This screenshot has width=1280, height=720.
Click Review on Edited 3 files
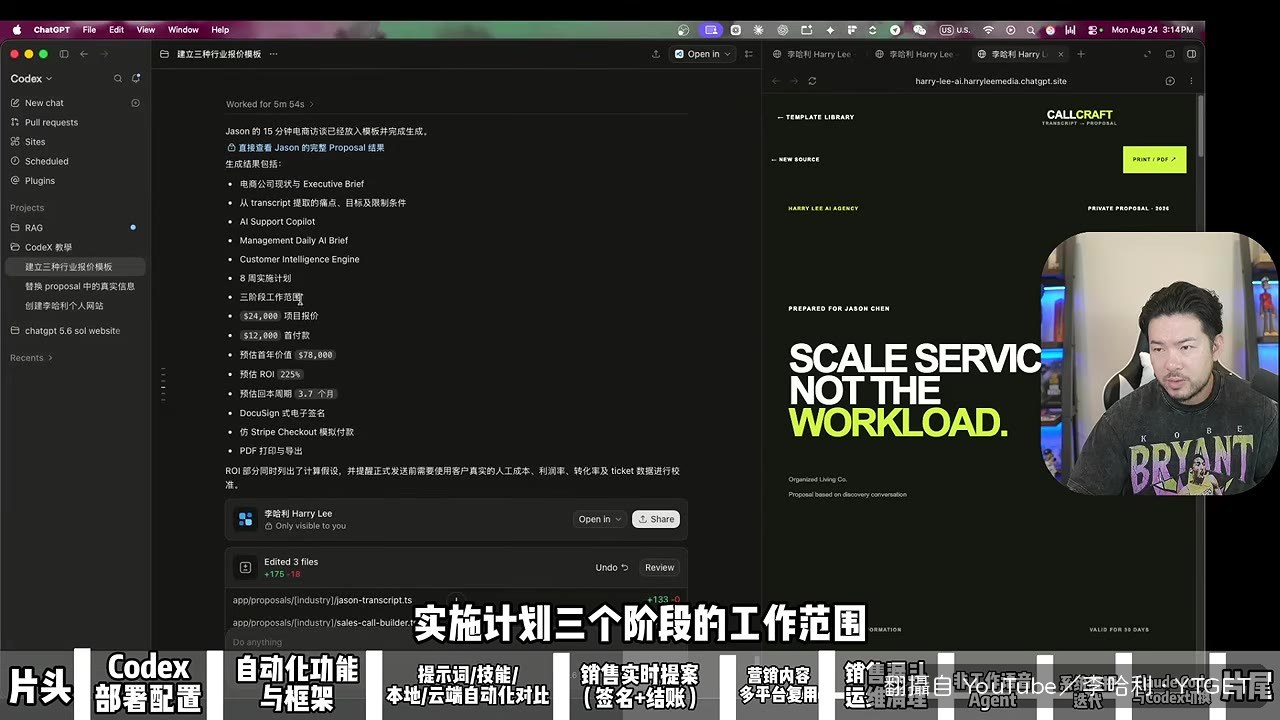(x=659, y=567)
